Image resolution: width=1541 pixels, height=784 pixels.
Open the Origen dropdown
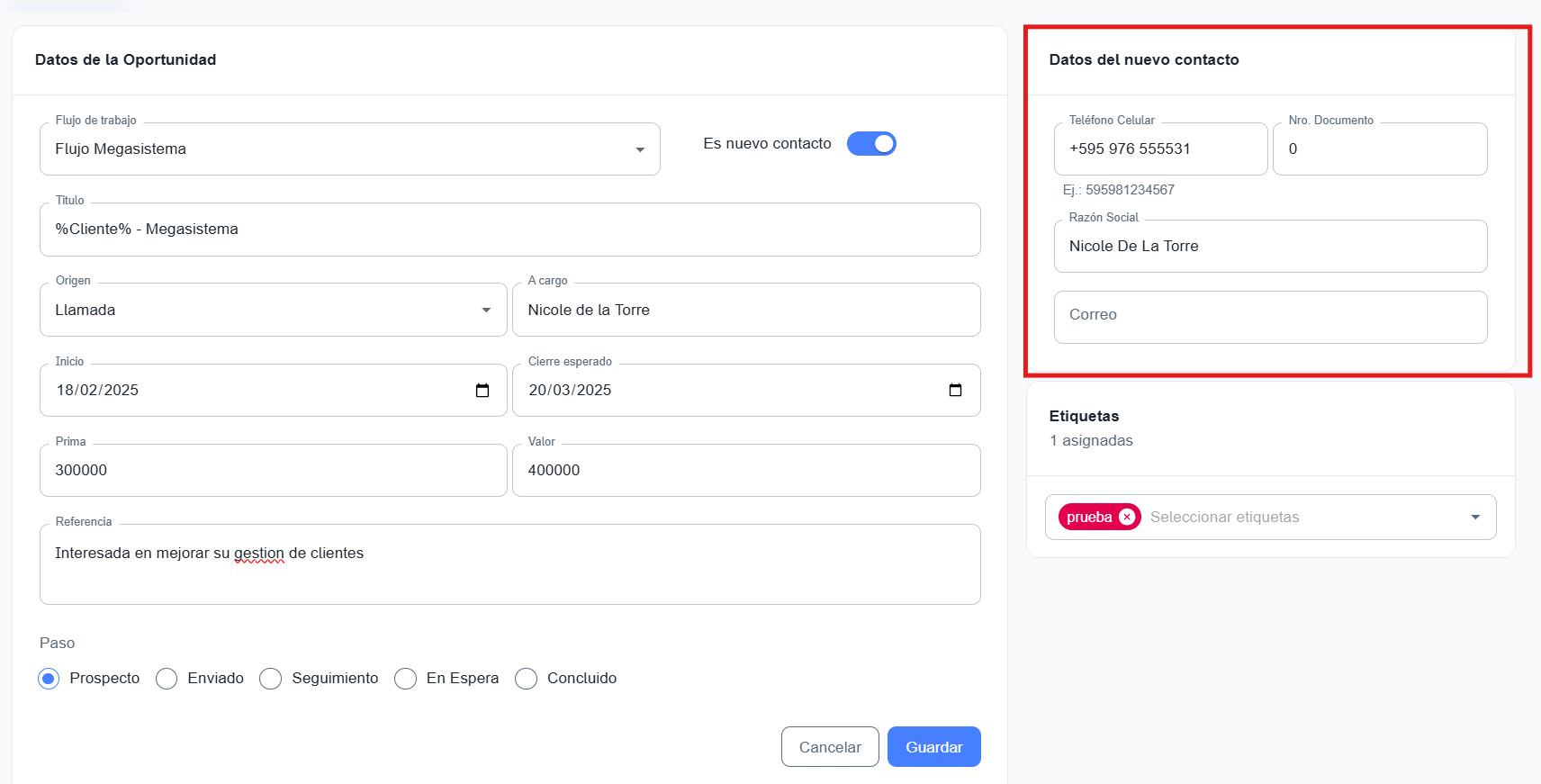click(486, 311)
